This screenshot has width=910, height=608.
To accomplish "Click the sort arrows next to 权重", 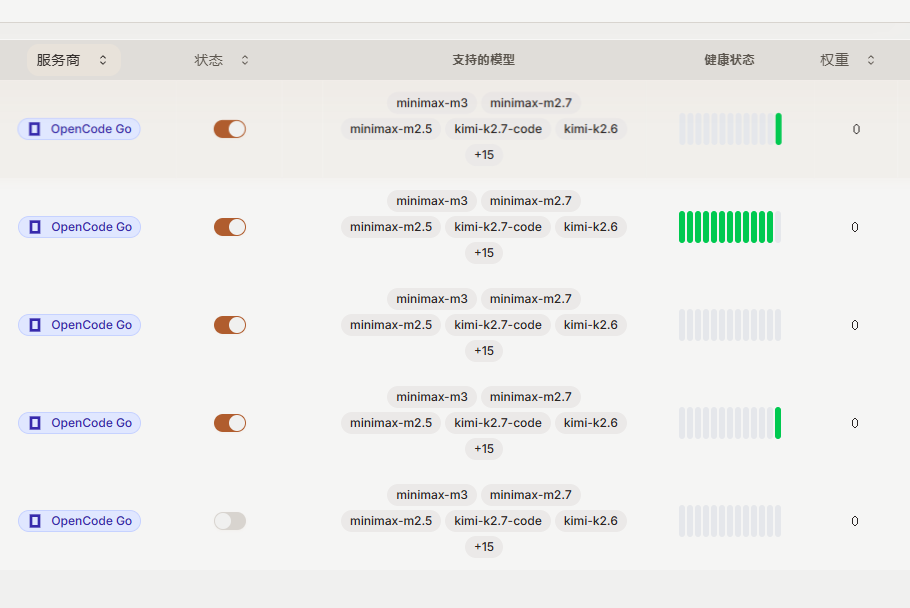I will (871, 60).
